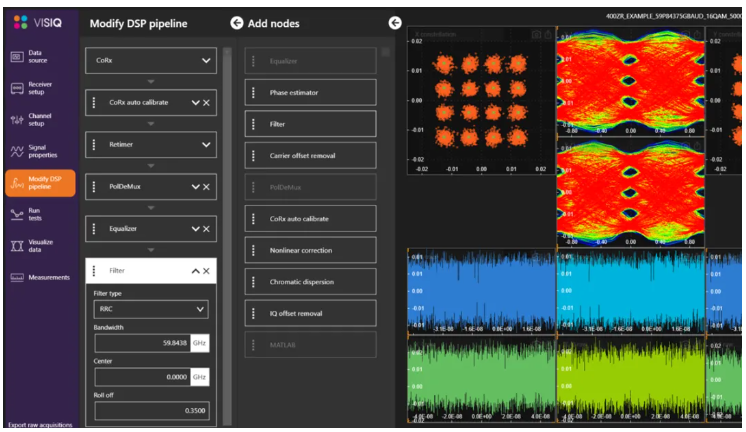
Task: Open Signal properties page
Action: 39,151
